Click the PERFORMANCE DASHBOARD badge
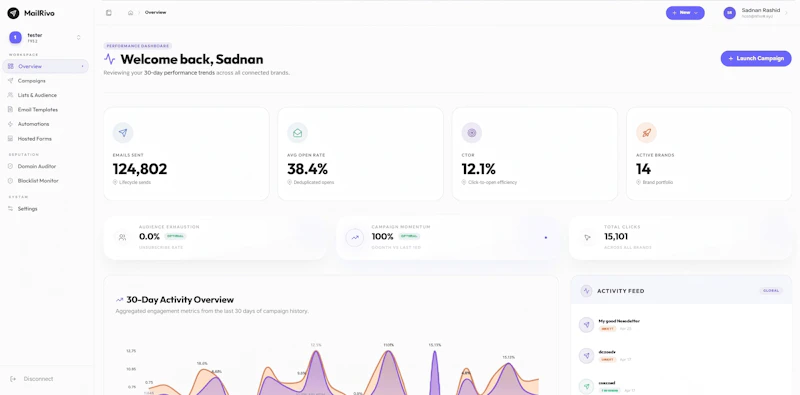This screenshot has width=800, height=395. [x=138, y=46]
